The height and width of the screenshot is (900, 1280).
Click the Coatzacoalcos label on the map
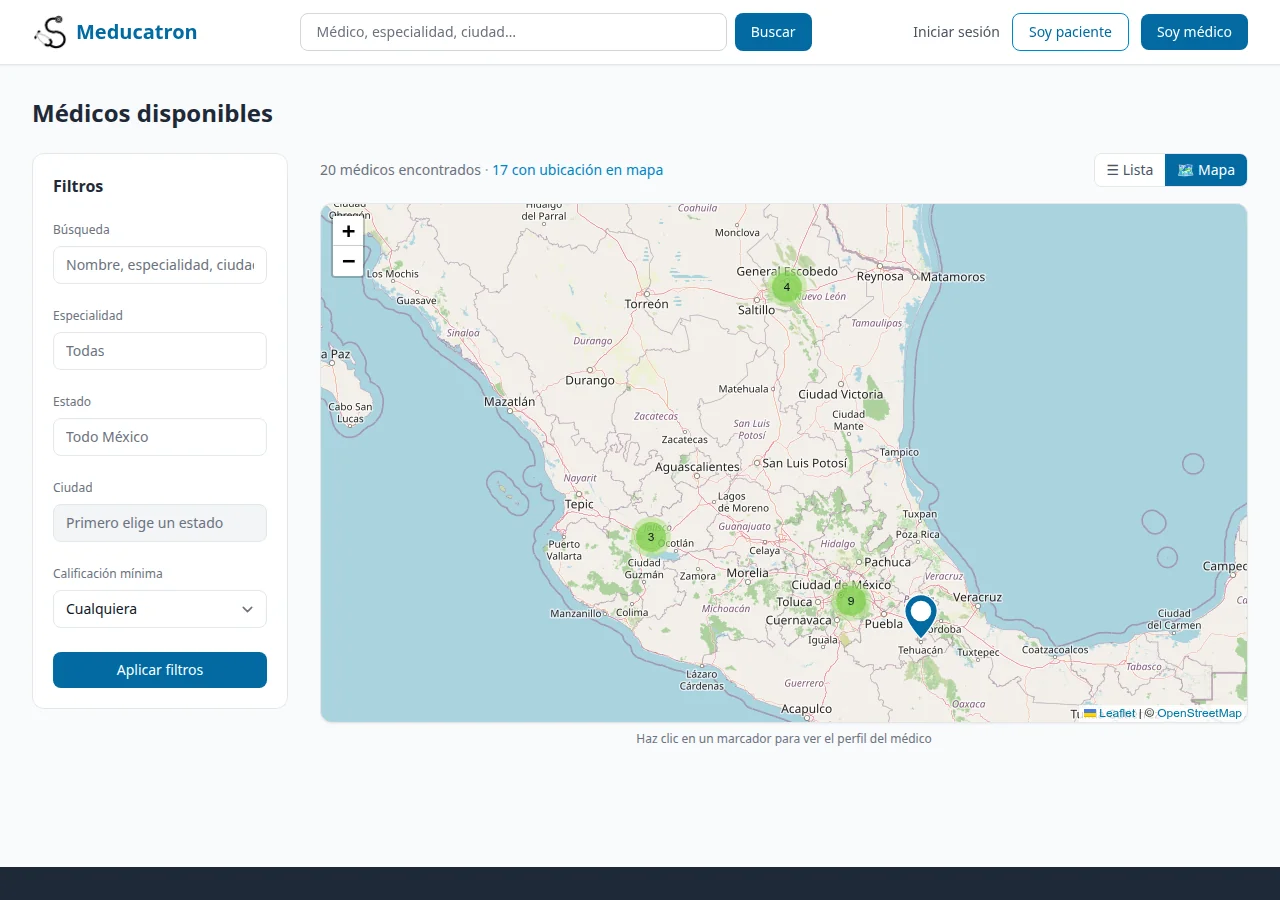tap(1055, 650)
